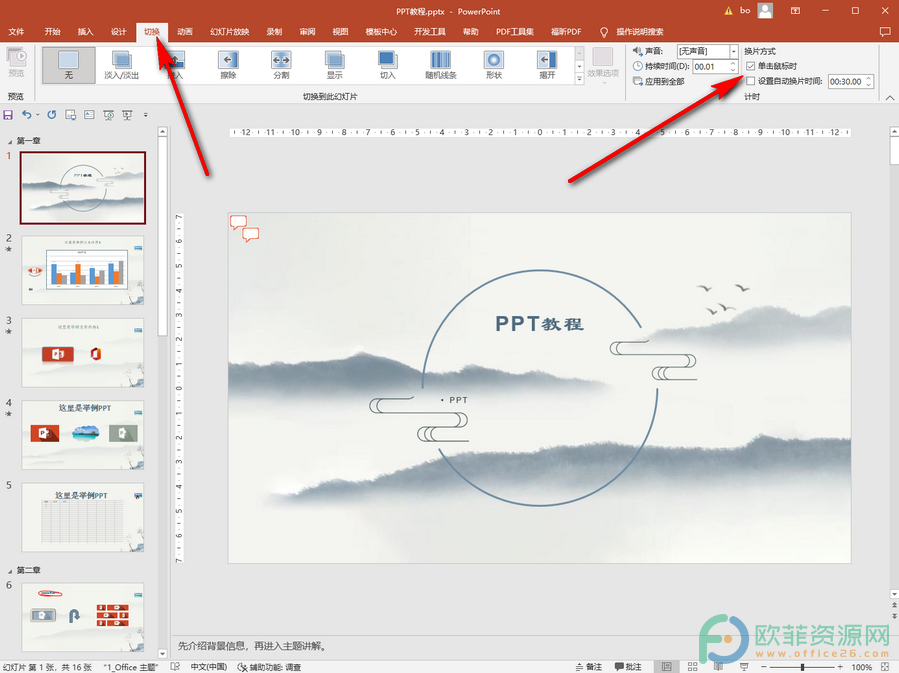Open the 插入 Insert tab
Screen dimensions: 899x673
tap(85, 32)
